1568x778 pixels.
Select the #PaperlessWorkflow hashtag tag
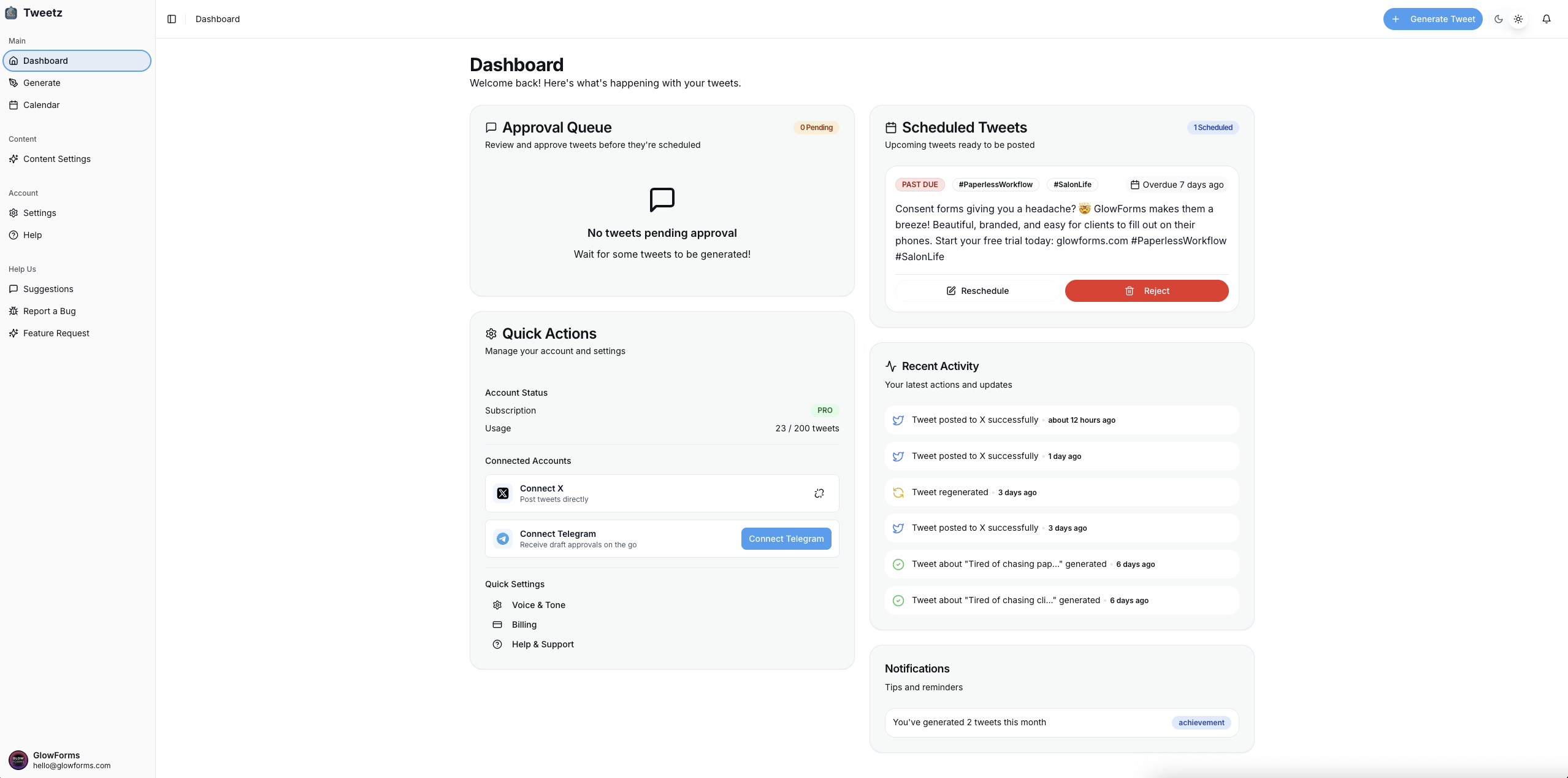click(x=995, y=185)
